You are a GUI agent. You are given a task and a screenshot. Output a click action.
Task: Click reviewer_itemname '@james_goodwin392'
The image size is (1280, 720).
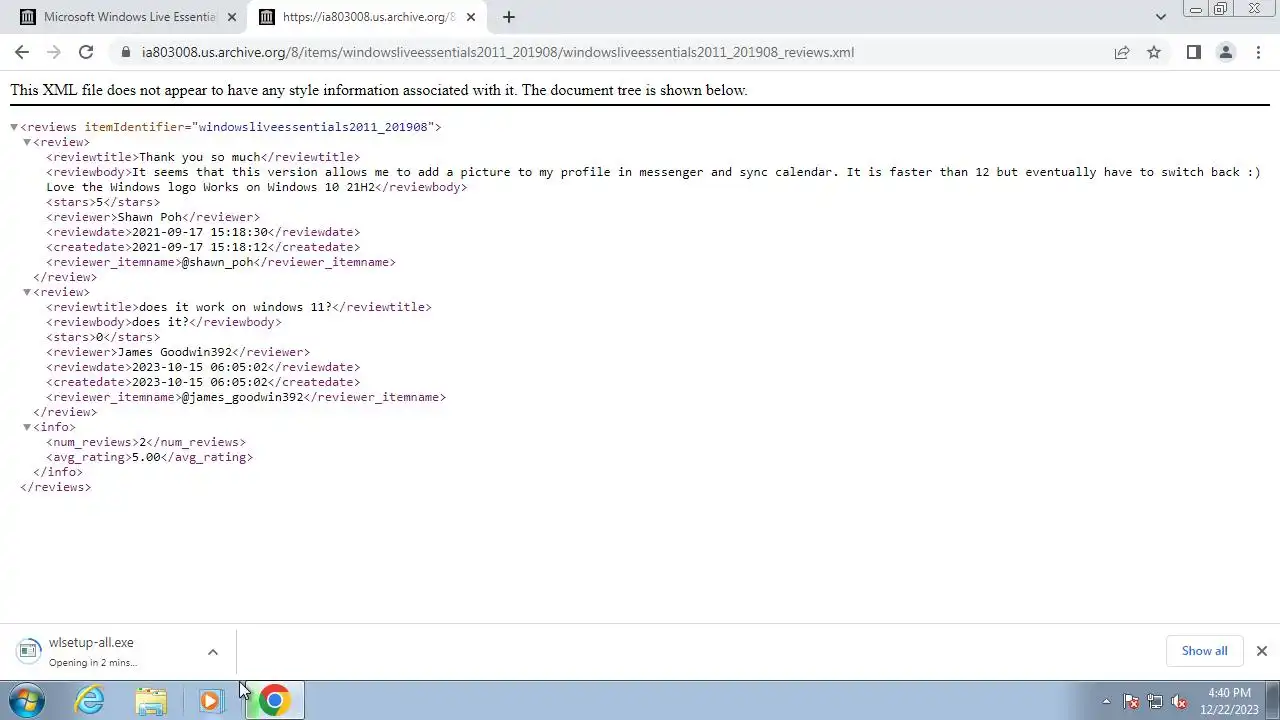(x=242, y=397)
